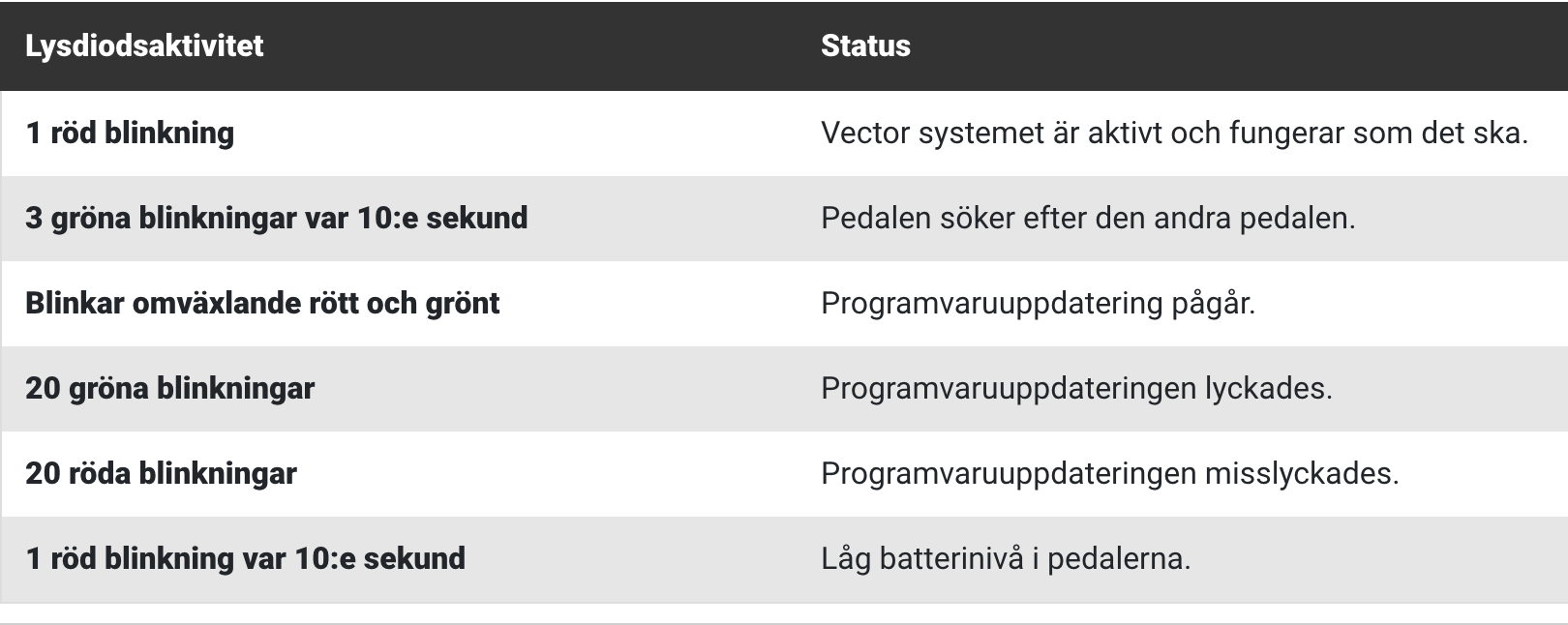This screenshot has height=625, width=1568.
Task: Click the 'Programvaruuppdatering pågår.' status
Action: point(1038,303)
